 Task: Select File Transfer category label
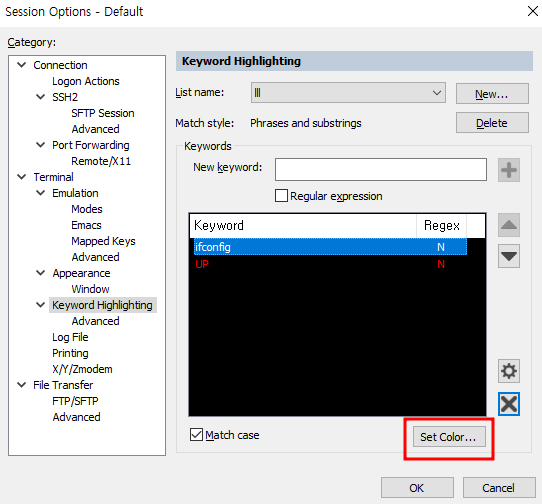click(63, 385)
